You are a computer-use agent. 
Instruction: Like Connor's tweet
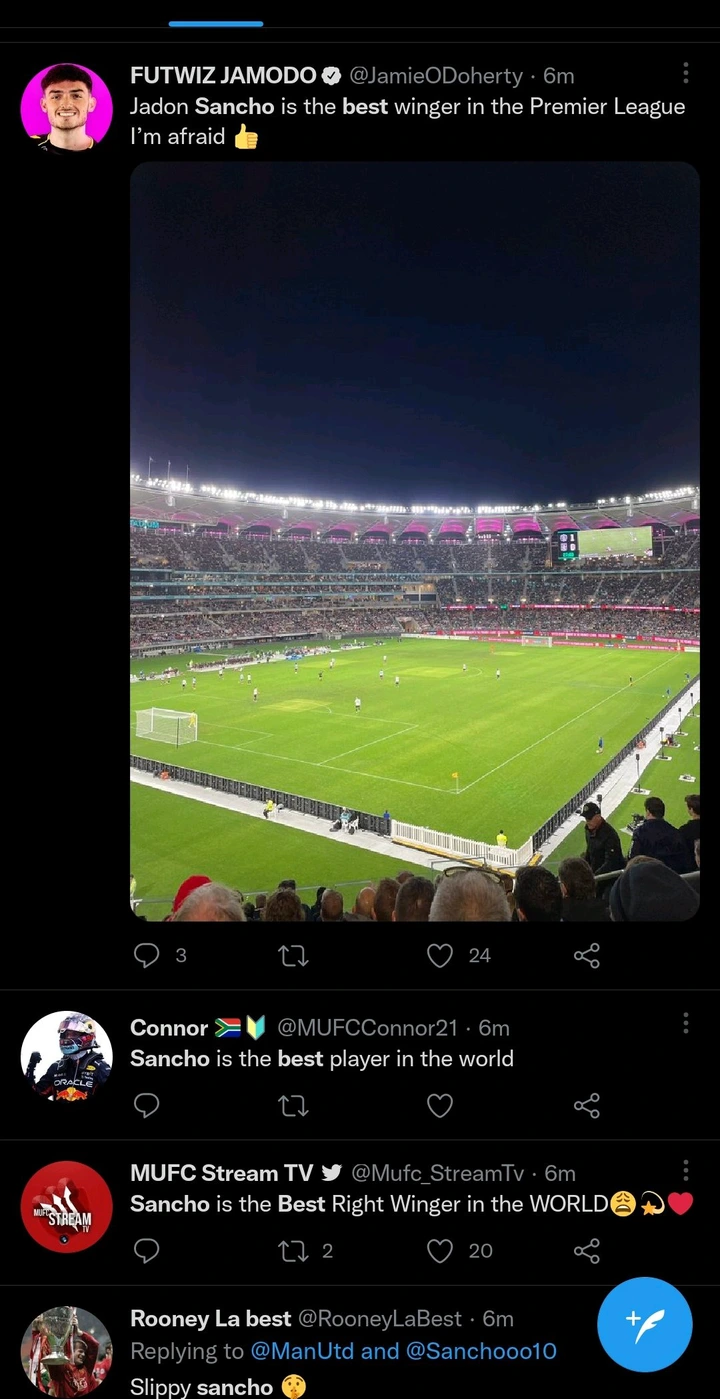point(440,1105)
